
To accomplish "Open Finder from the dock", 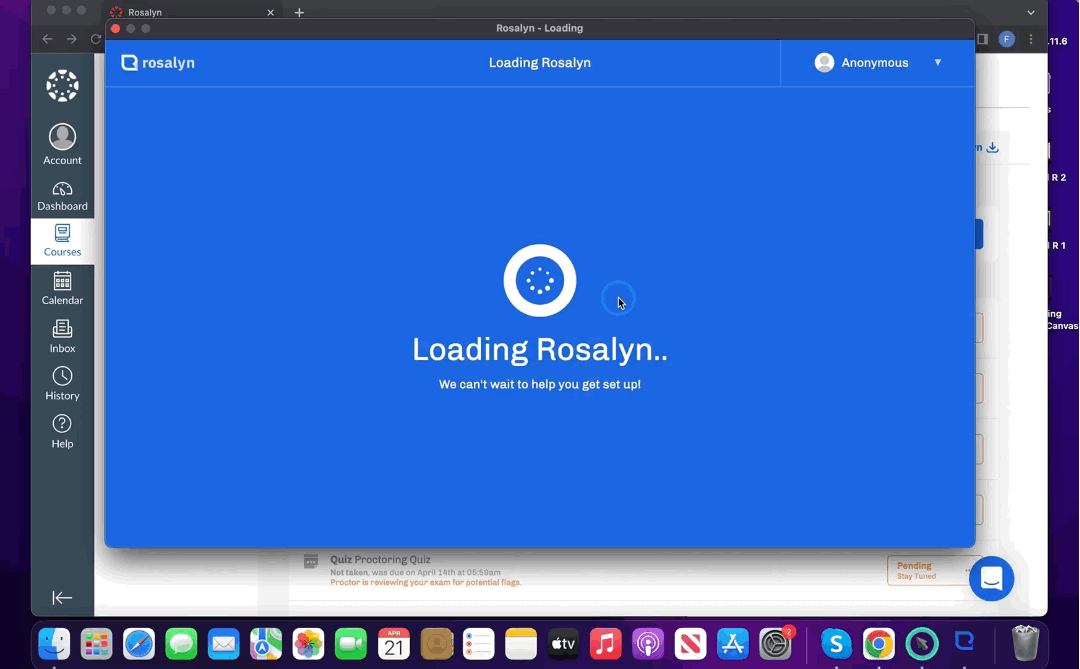I will tap(54, 644).
